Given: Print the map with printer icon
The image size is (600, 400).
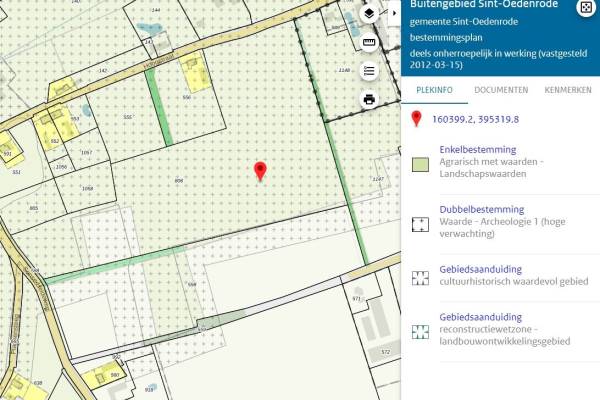Looking at the screenshot, I should 369,99.
